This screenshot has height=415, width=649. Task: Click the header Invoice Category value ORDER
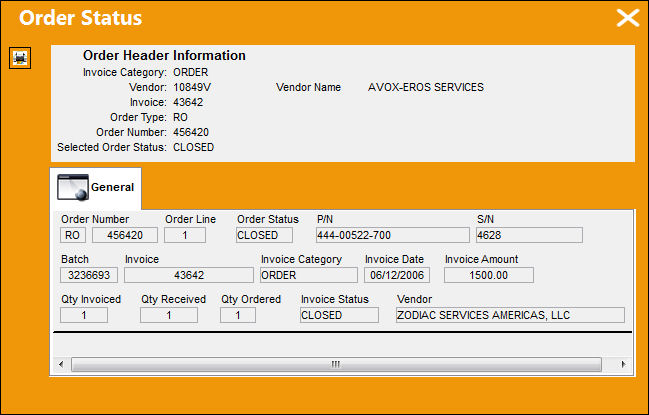coord(190,72)
